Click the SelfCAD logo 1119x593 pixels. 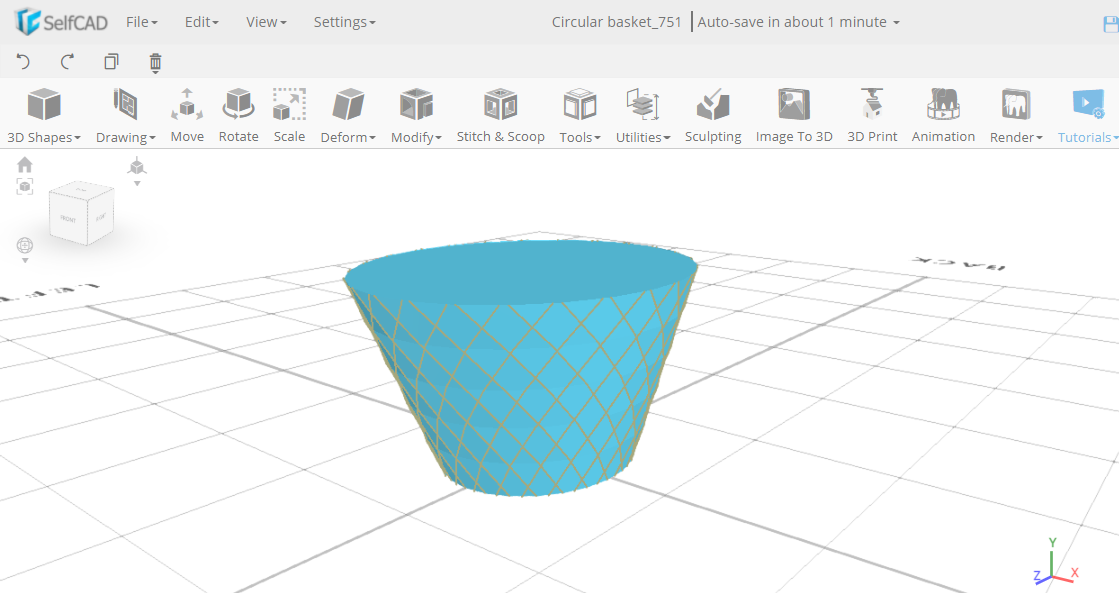[x=61, y=22]
